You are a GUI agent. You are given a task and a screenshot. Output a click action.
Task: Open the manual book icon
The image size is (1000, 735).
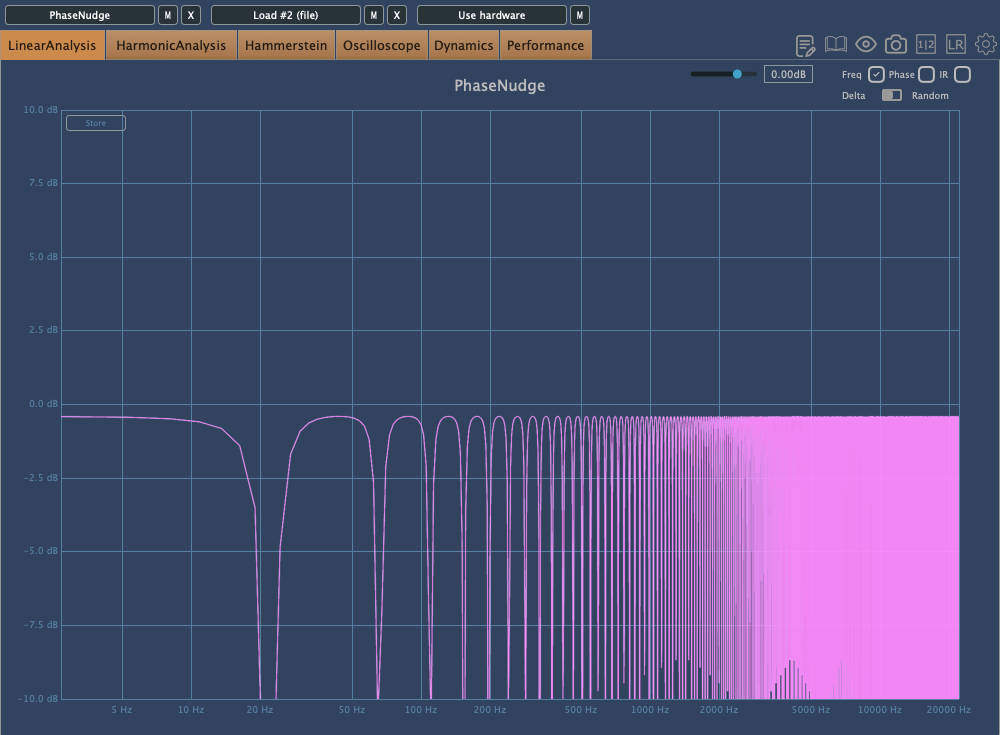tap(835, 45)
